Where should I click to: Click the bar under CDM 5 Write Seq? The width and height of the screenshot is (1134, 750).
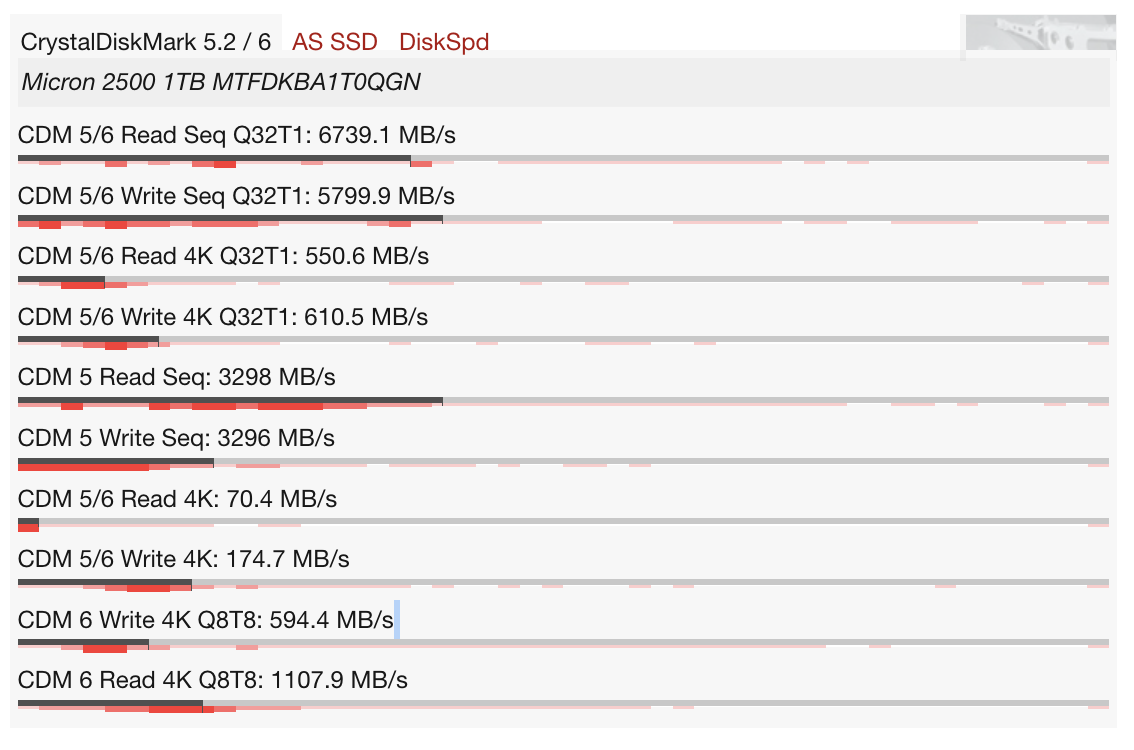click(x=116, y=462)
